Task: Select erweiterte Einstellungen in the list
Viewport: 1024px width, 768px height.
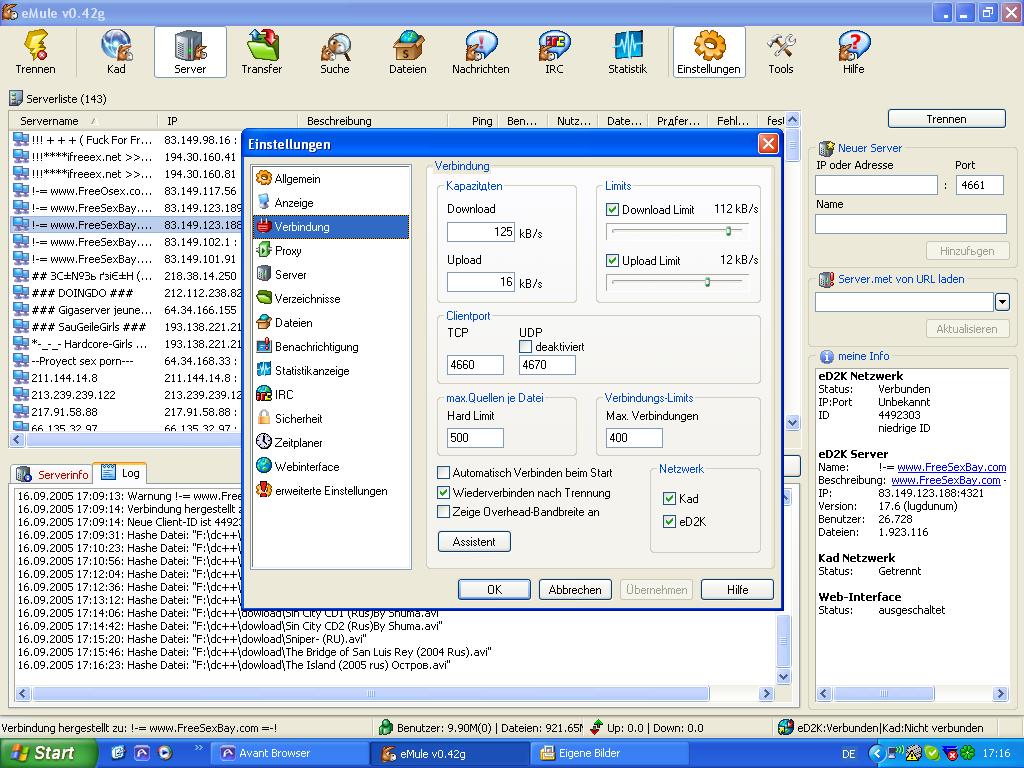Action: (x=331, y=490)
